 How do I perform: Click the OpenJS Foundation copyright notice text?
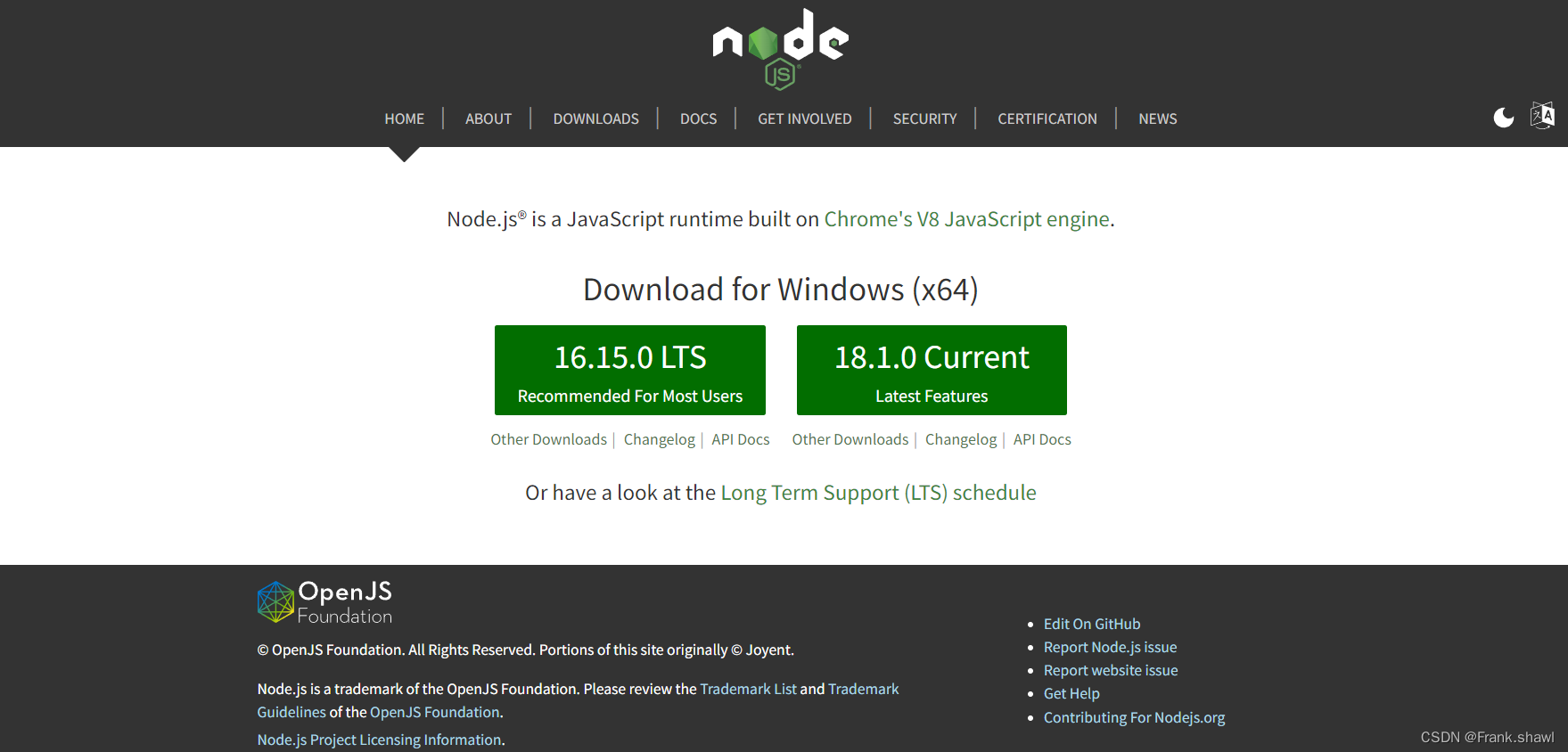525,650
